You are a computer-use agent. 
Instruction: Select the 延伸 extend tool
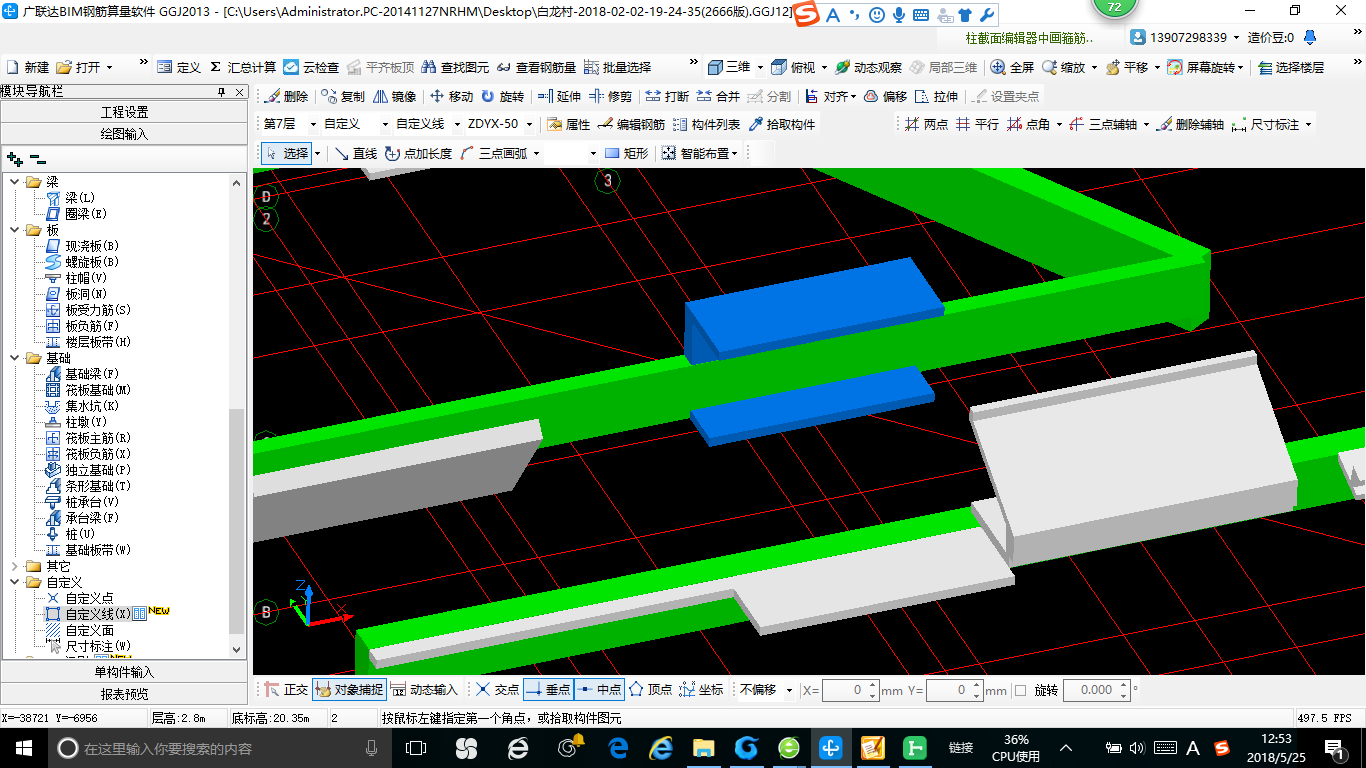(x=559, y=96)
